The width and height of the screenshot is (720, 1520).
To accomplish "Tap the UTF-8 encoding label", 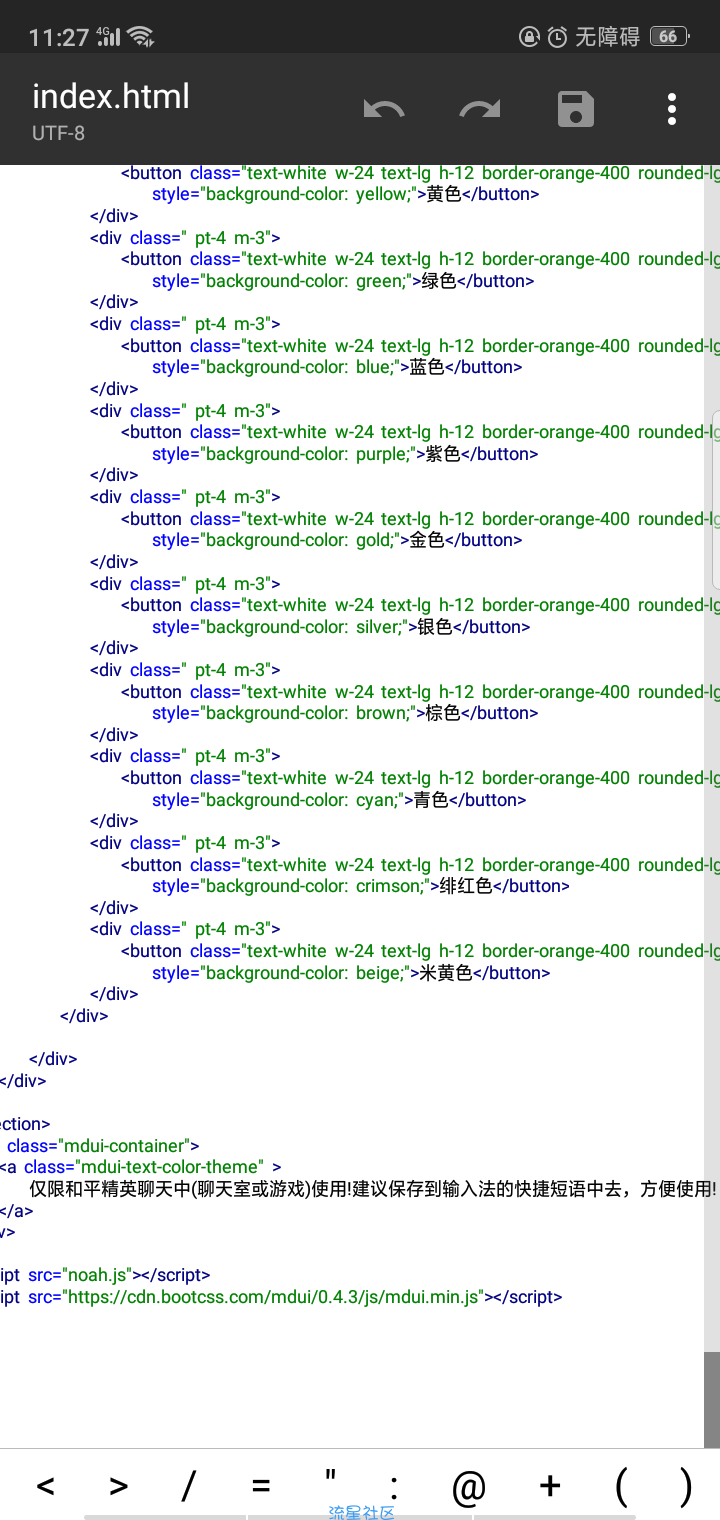I will pos(58,132).
